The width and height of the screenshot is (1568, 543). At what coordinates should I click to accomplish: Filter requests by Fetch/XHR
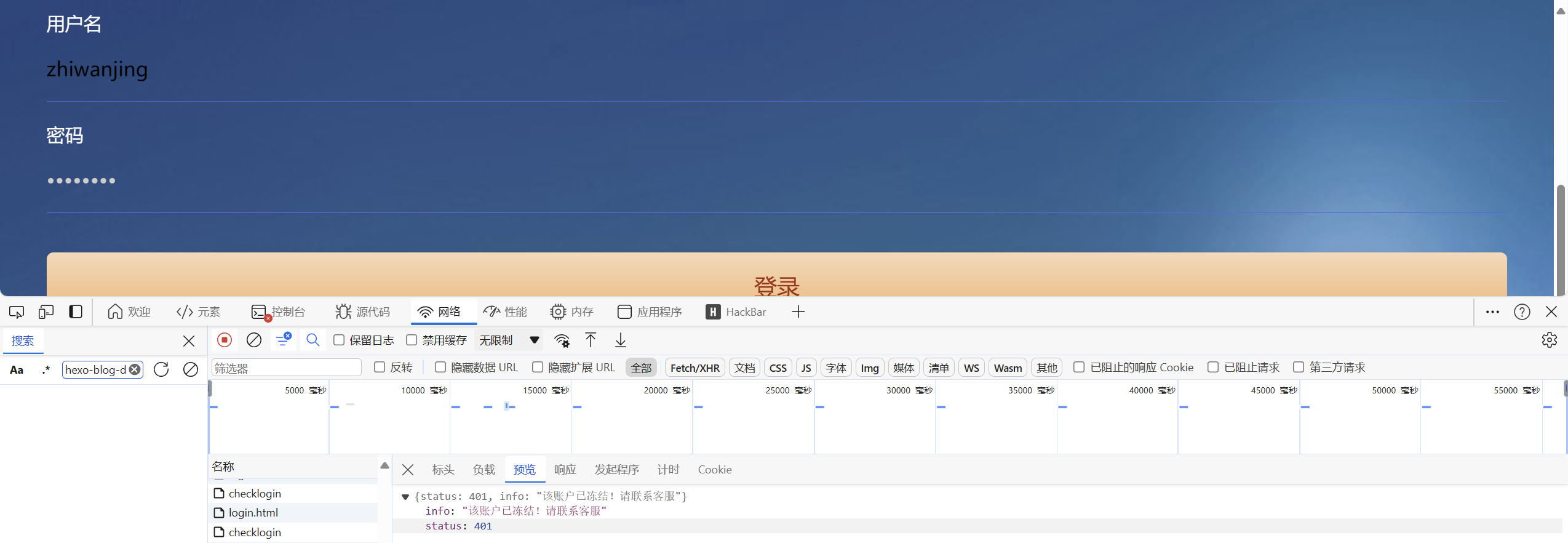point(694,368)
